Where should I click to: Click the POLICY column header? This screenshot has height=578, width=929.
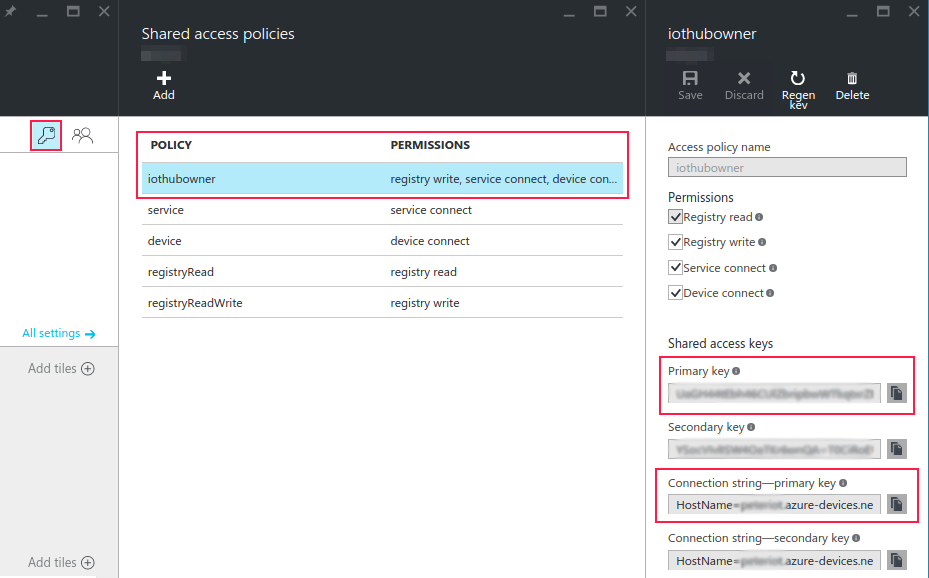pos(171,145)
